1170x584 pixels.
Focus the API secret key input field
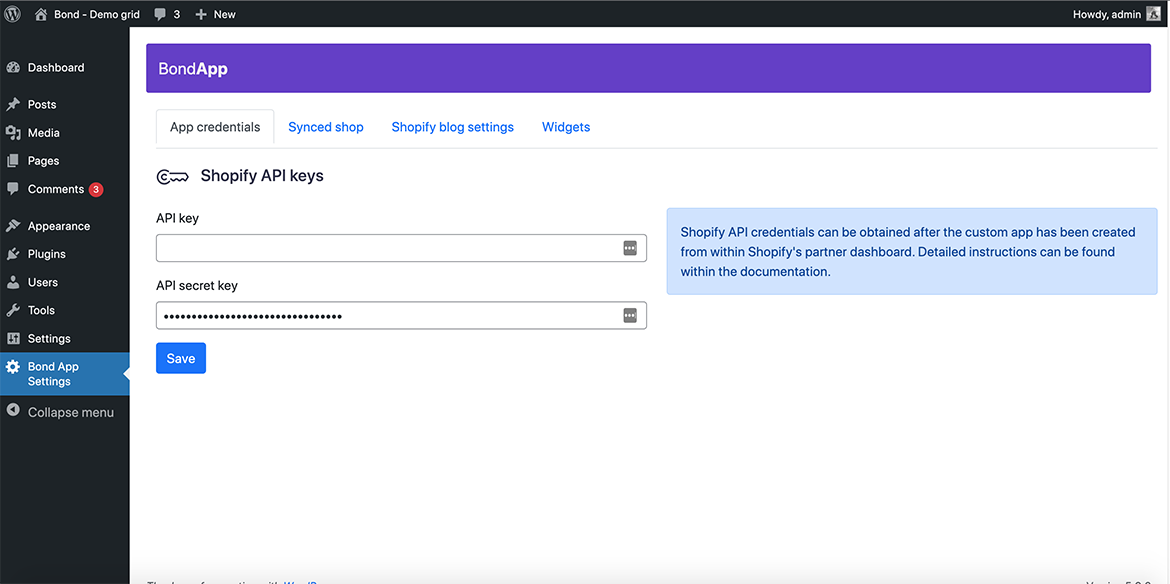401,315
